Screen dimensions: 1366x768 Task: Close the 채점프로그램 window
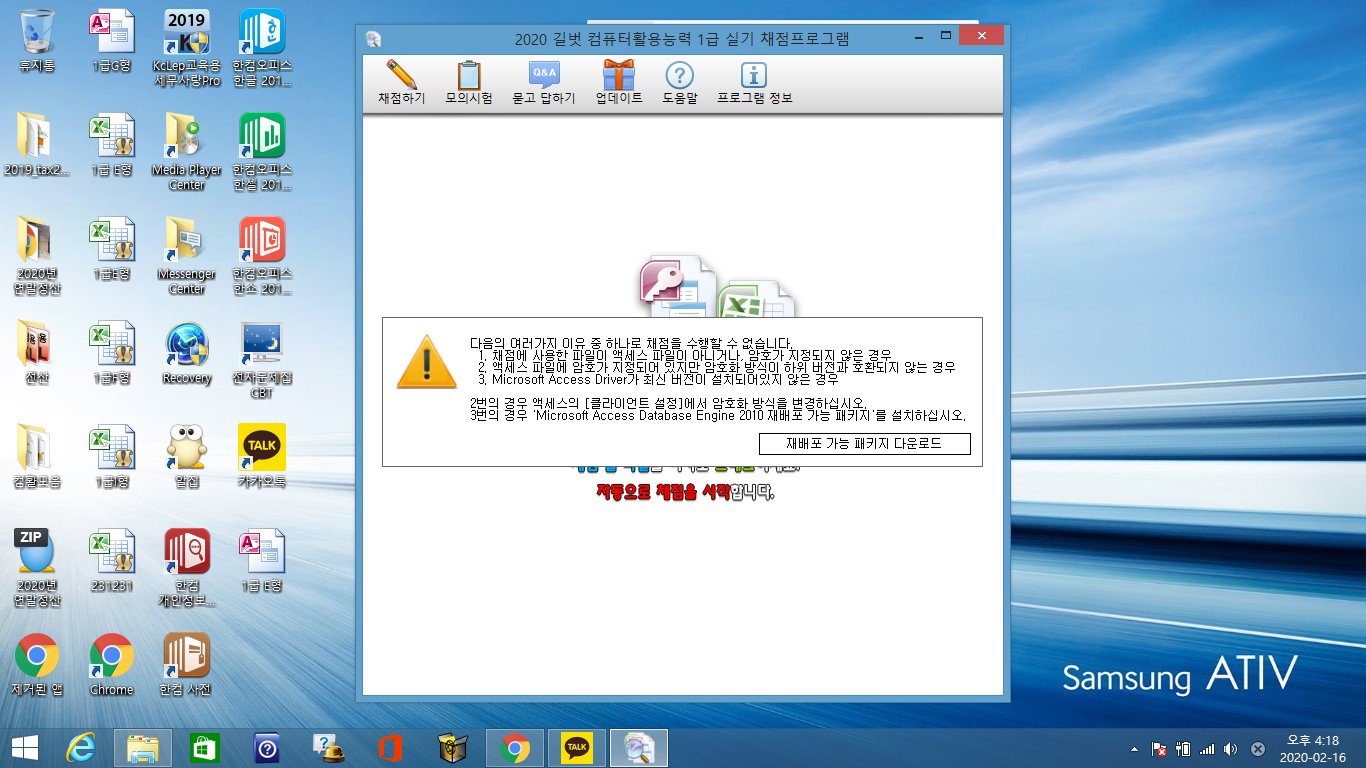(x=980, y=37)
